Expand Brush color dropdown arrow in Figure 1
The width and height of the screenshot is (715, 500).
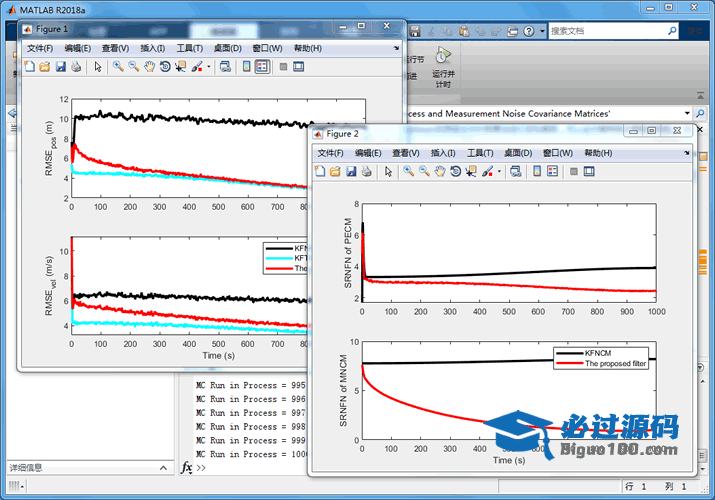208,67
